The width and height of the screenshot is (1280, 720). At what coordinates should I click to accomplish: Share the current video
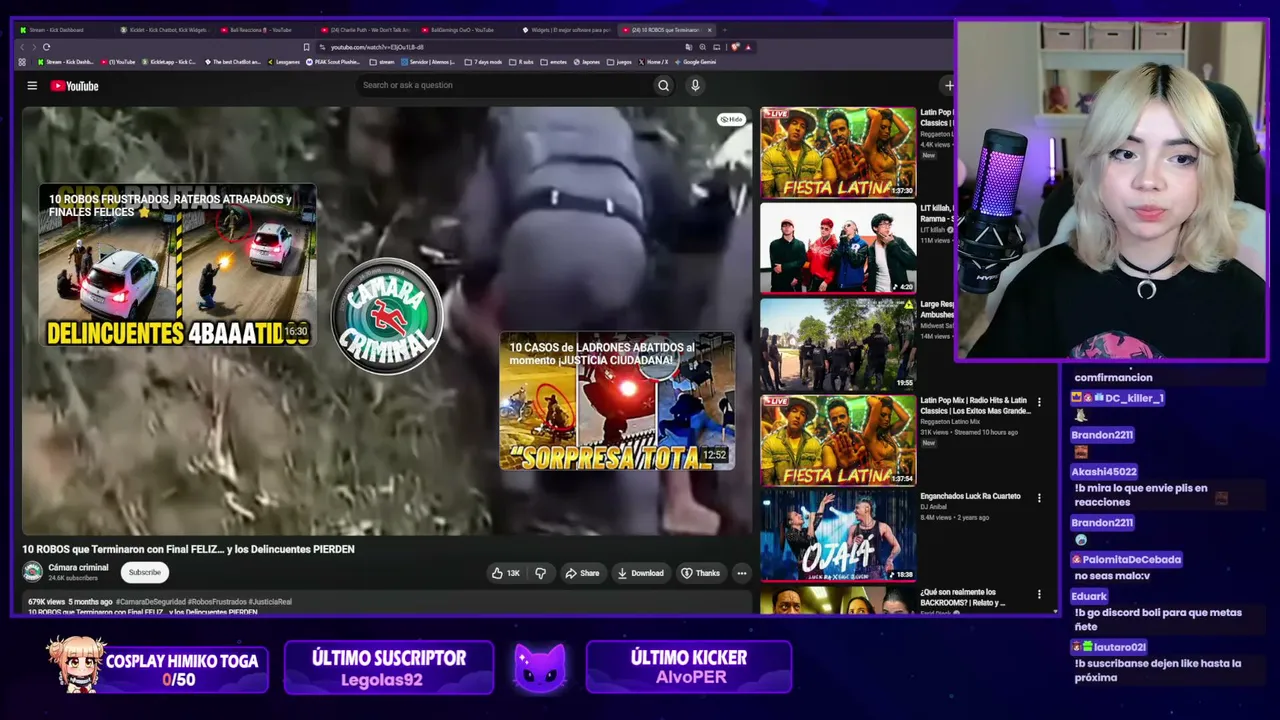point(582,573)
